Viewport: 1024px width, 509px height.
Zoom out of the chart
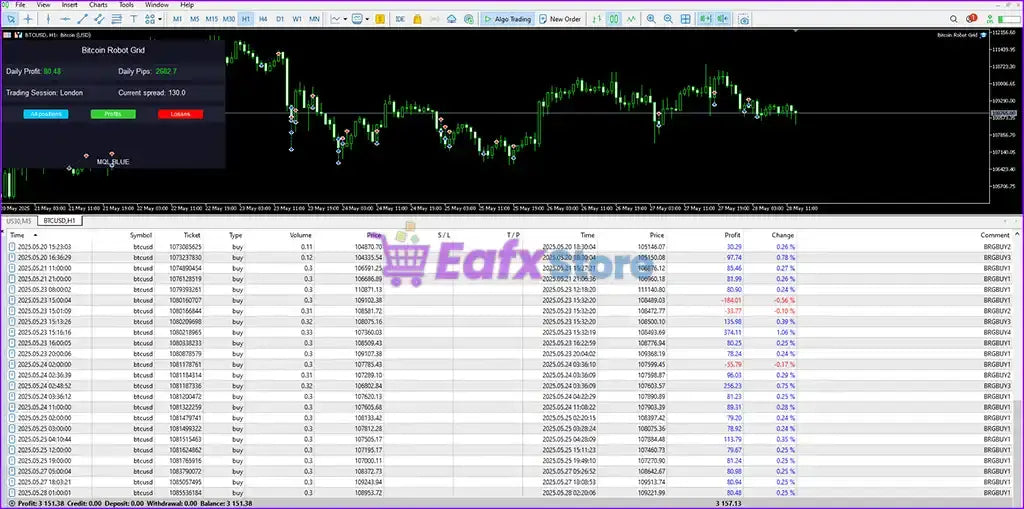(668, 19)
